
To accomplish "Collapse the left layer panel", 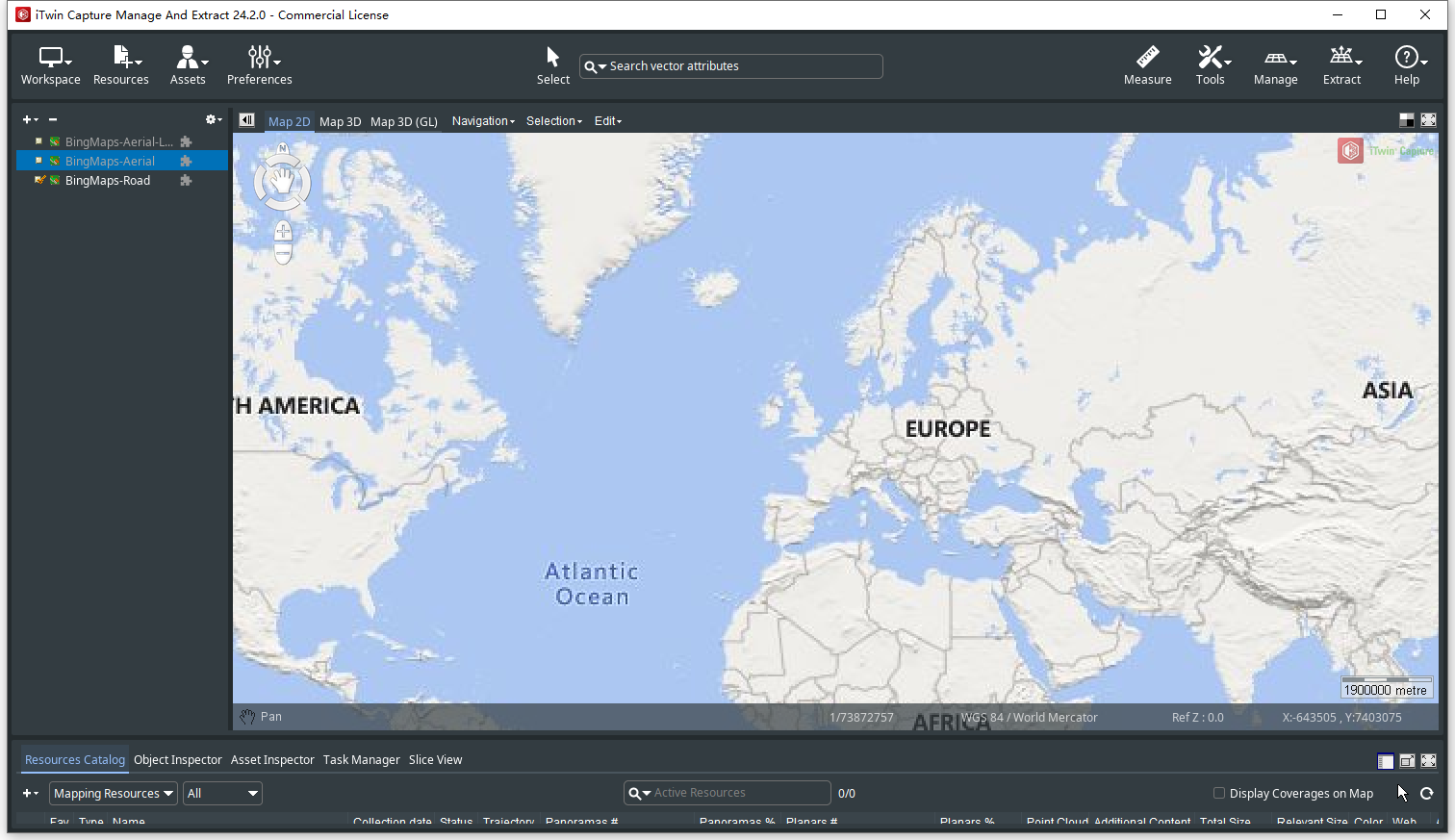I will pos(247,120).
